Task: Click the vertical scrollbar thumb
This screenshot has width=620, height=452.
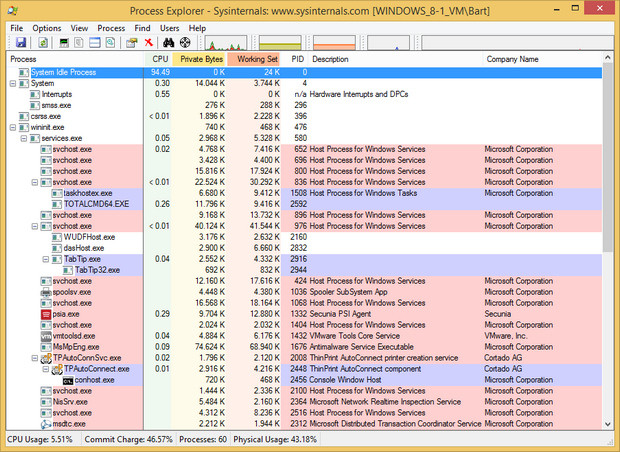Action: [608, 158]
